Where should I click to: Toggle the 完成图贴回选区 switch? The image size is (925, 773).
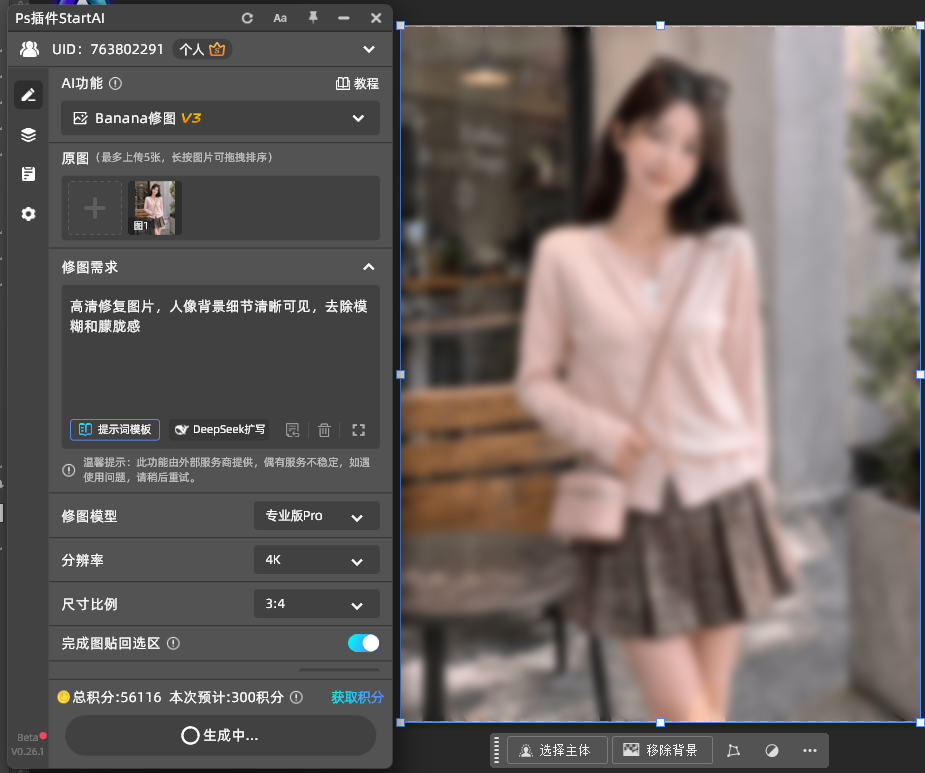point(363,643)
